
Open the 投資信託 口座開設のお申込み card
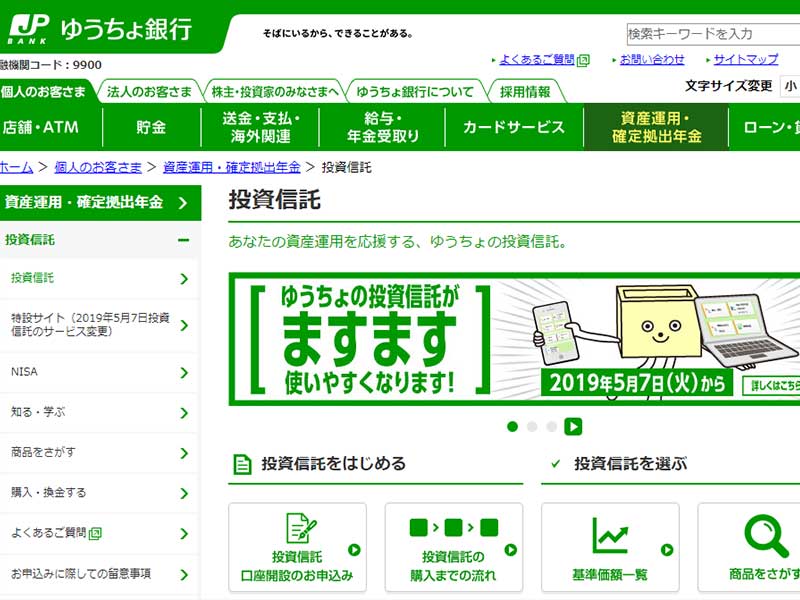point(297,547)
